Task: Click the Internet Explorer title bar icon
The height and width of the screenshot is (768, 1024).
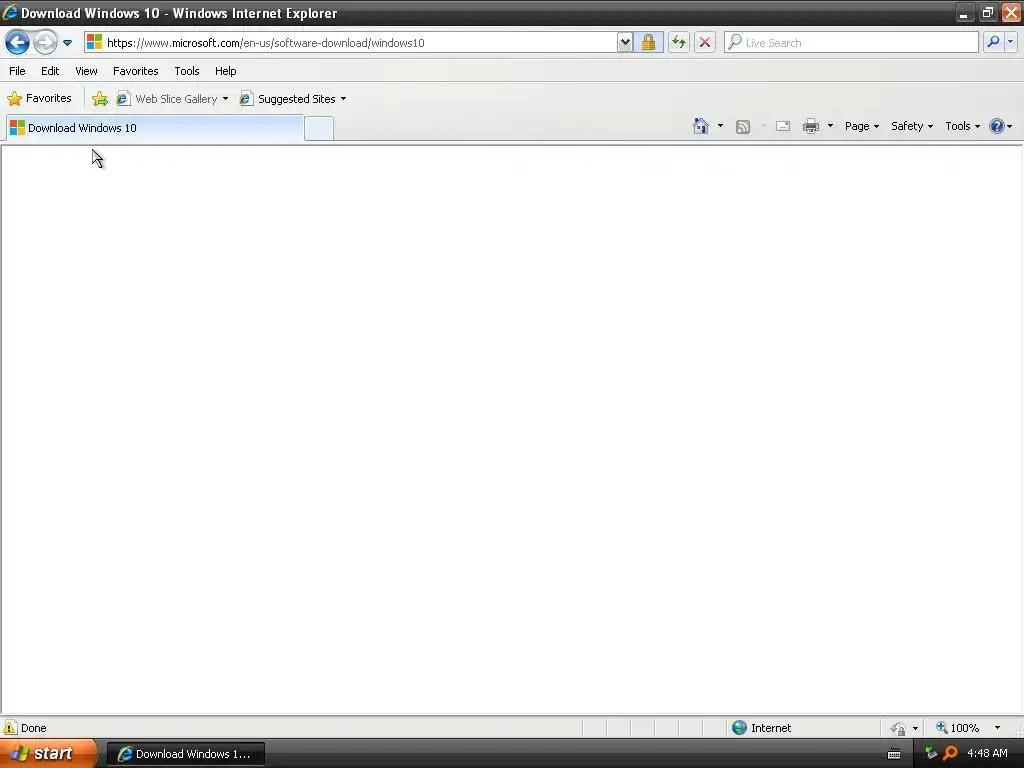Action: 10,12
